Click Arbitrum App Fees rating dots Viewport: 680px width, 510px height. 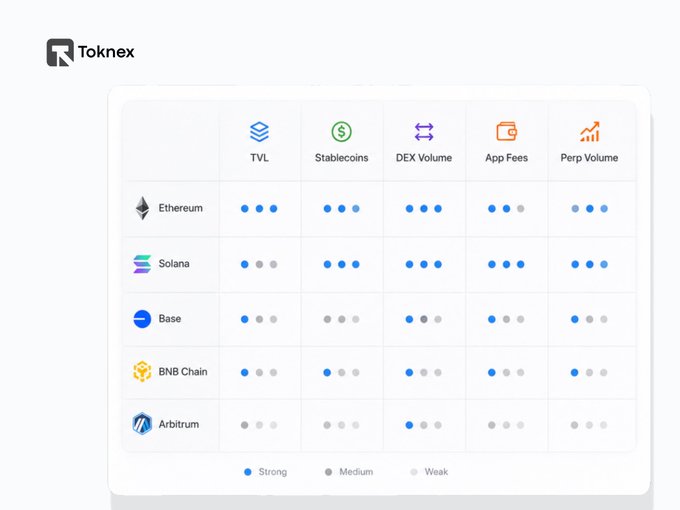(x=507, y=425)
